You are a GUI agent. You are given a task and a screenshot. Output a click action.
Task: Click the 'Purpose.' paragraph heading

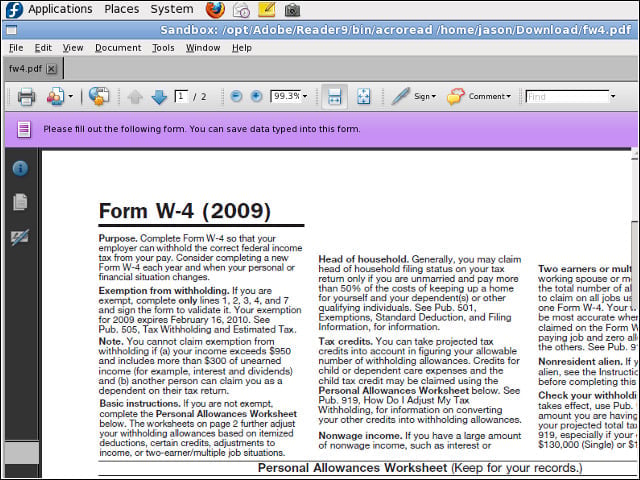[118, 238]
